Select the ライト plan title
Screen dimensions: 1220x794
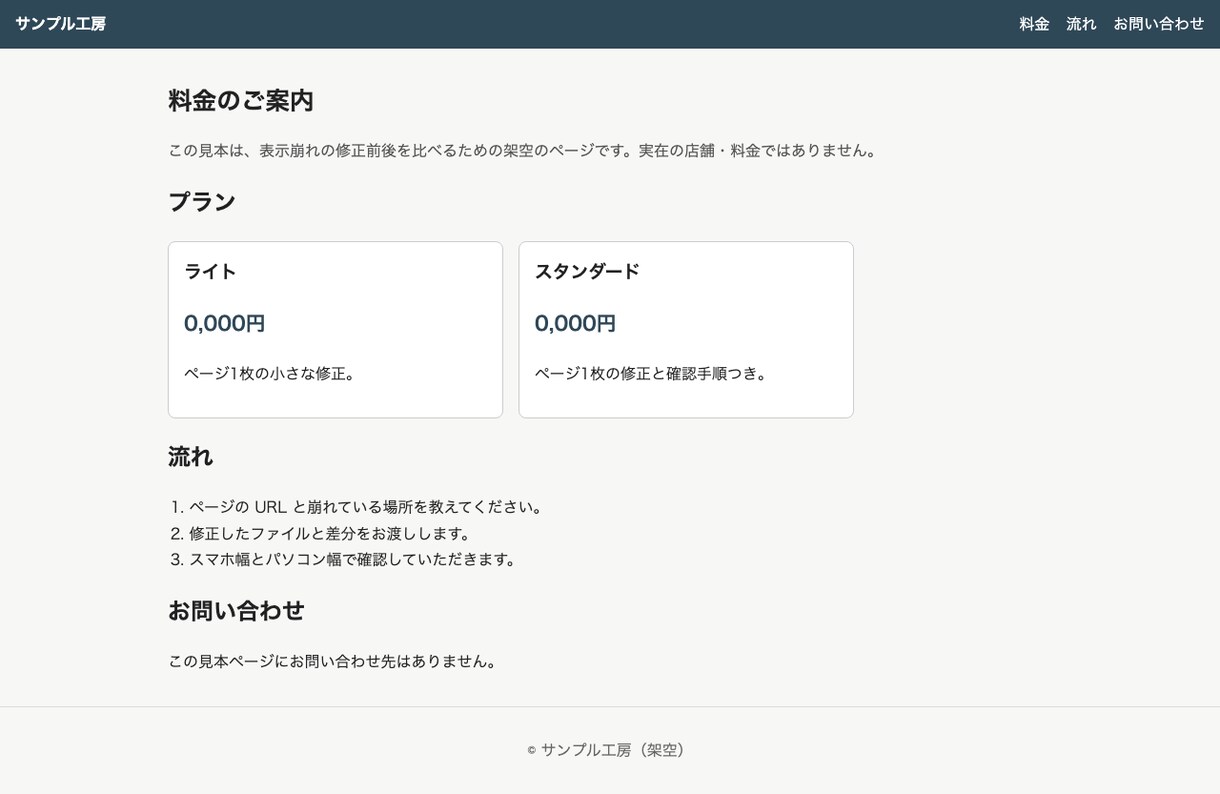click(x=210, y=271)
